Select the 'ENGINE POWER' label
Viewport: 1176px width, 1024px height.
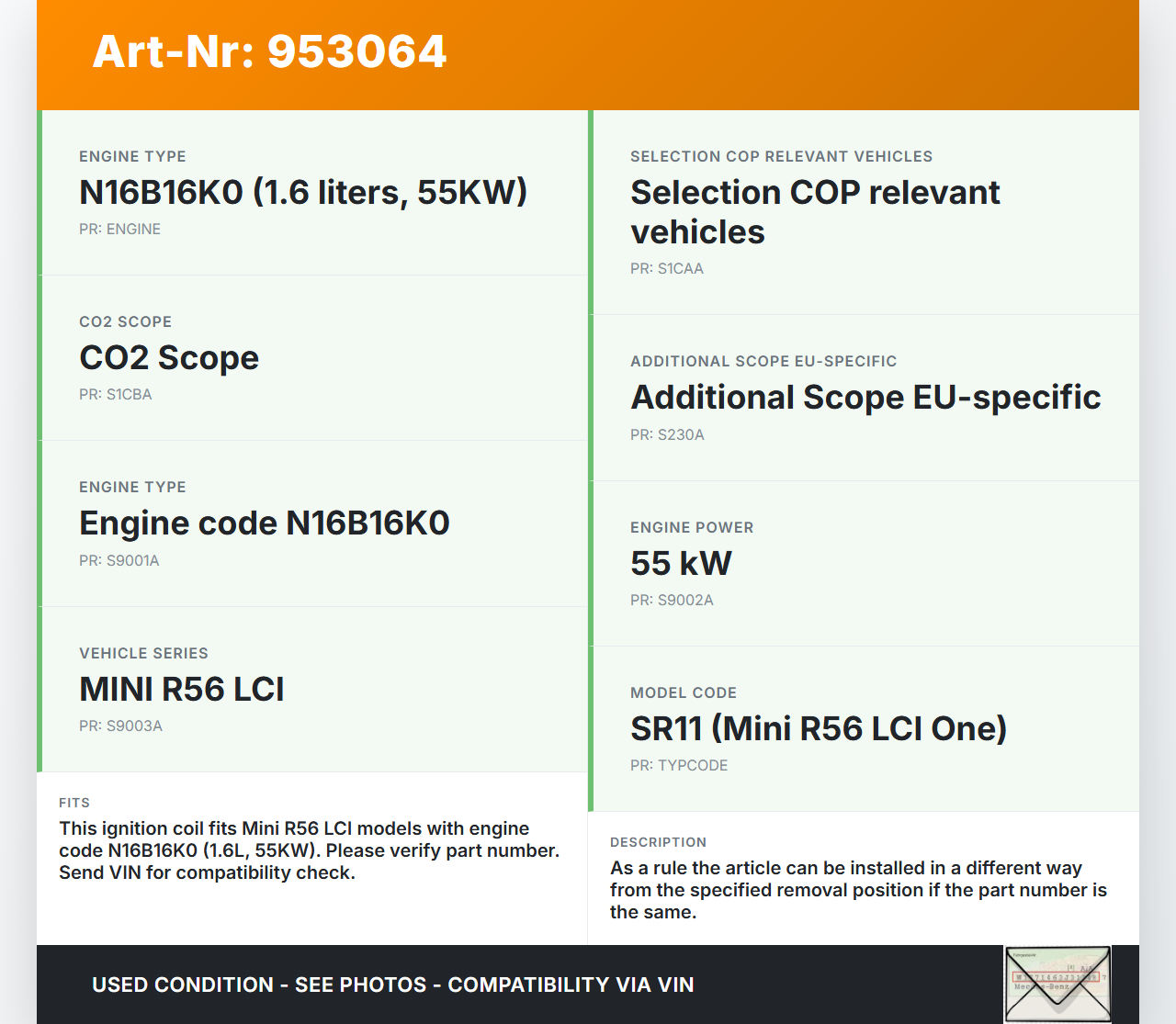[692, 528]
